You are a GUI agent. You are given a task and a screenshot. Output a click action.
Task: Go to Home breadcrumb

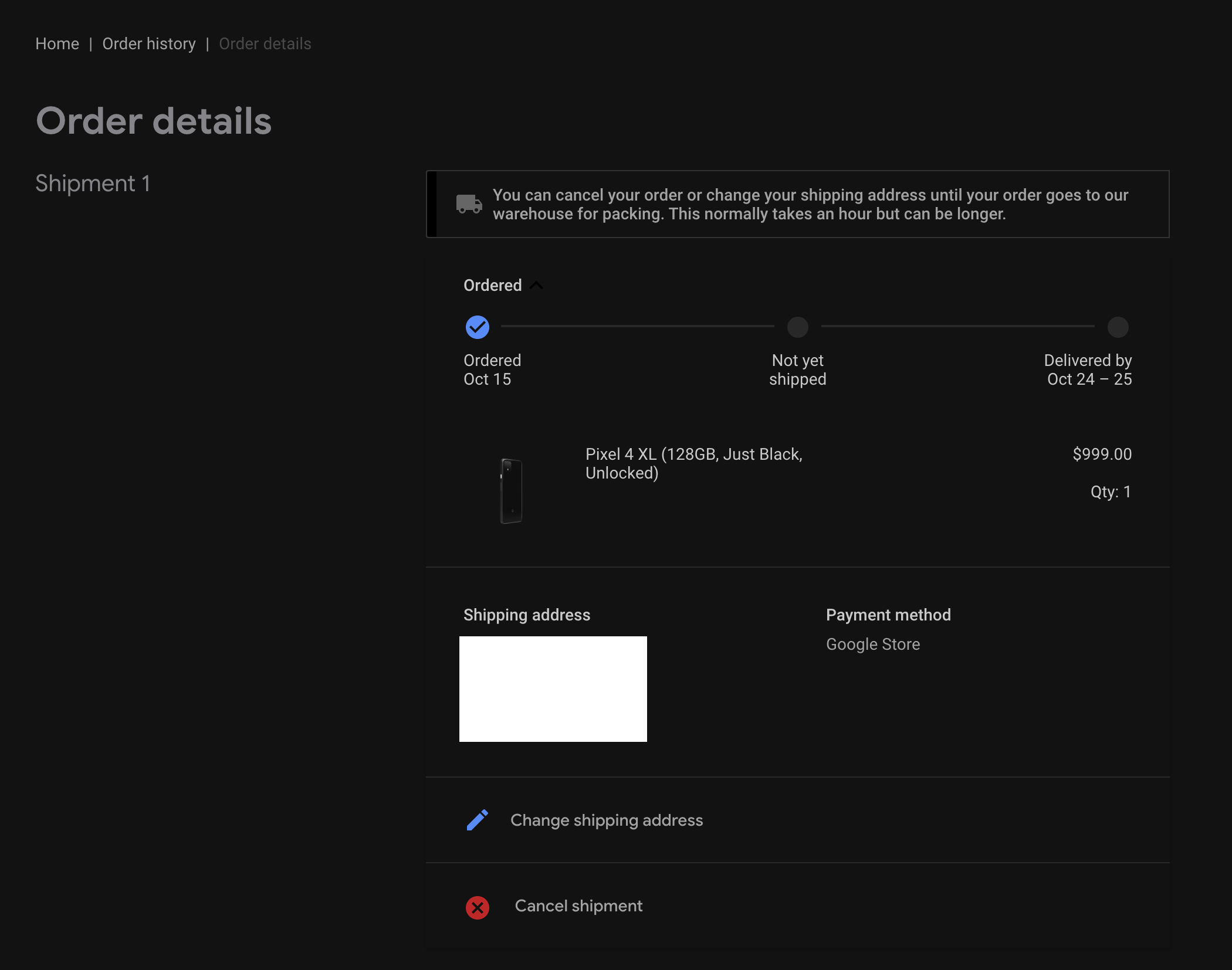(x=57, y=44)
